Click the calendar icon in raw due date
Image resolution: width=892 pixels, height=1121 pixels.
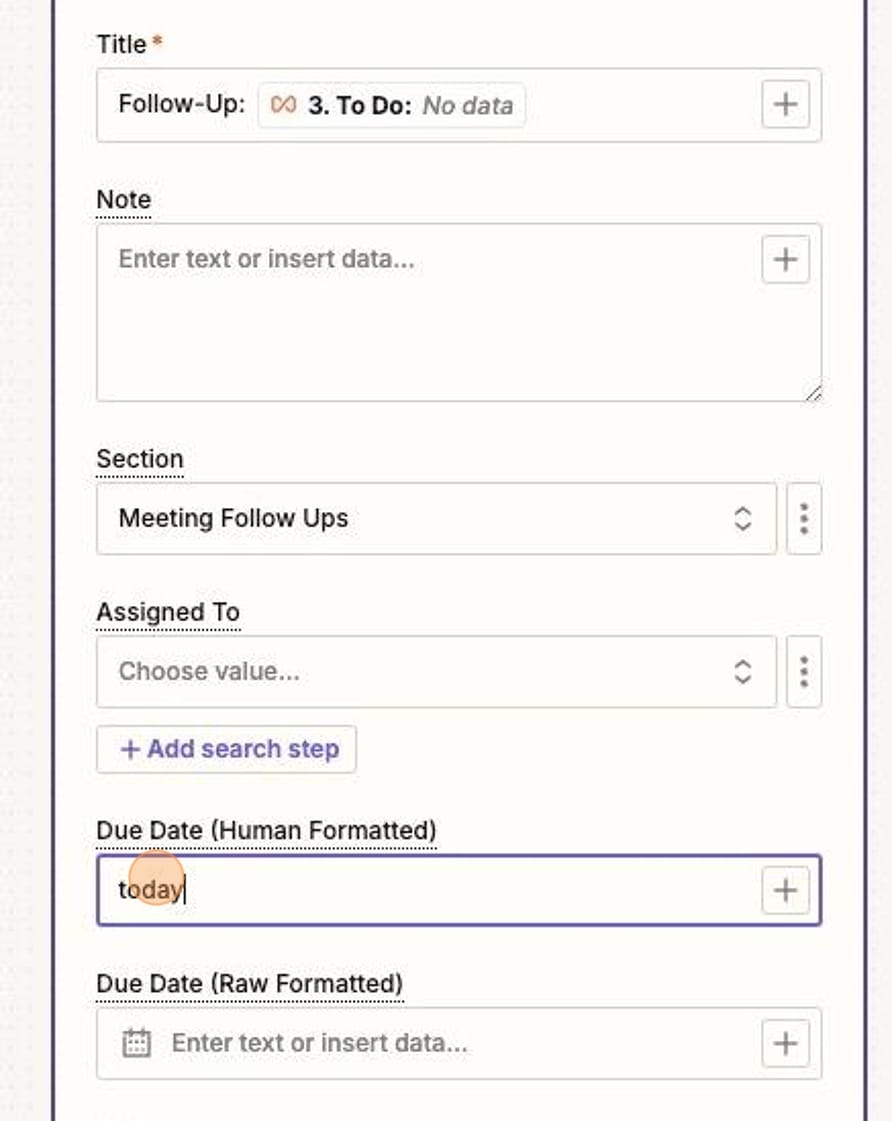pos(136,1043)
